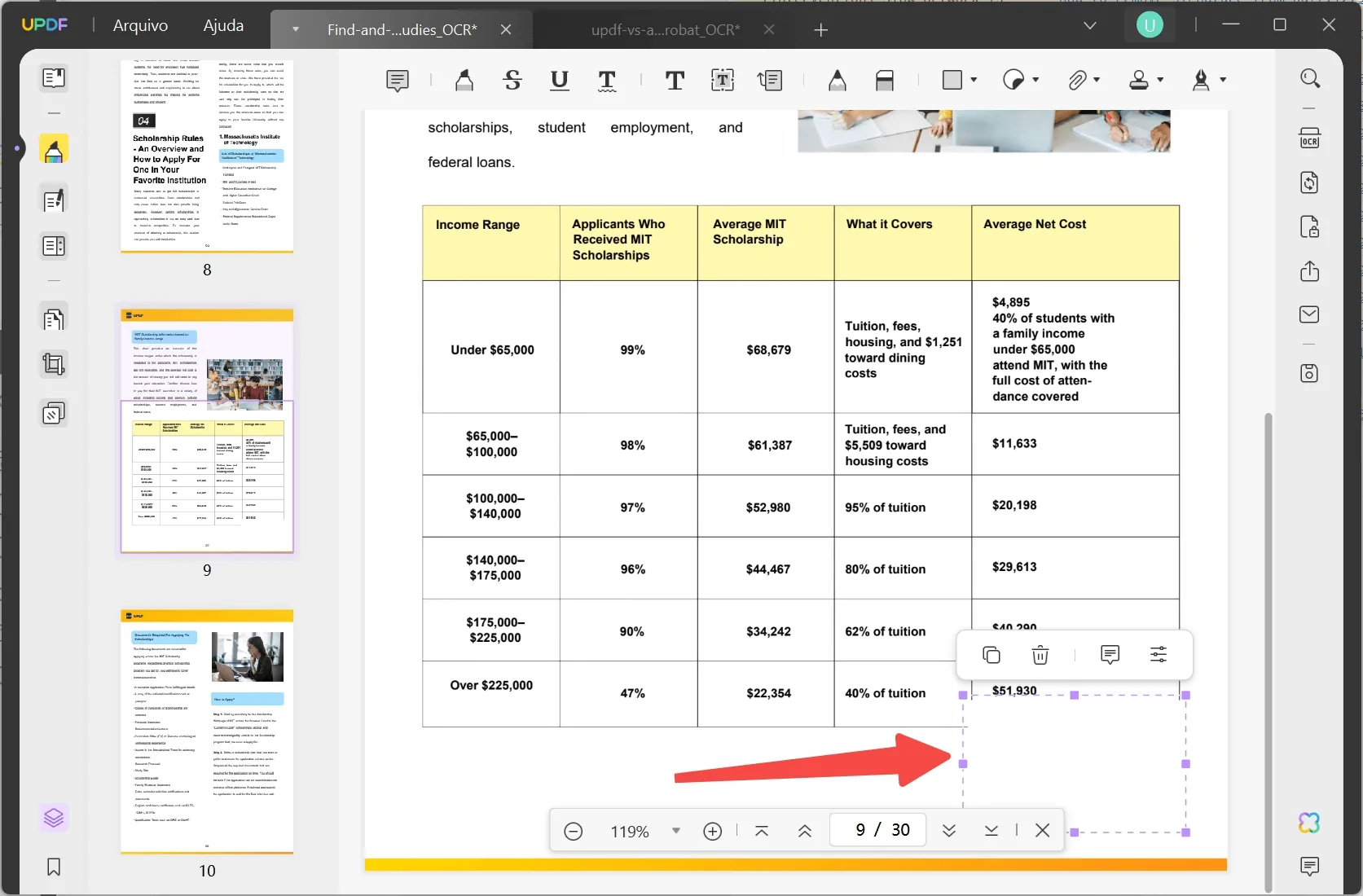Open the Edit PDF mode icon
The image size is (1363, 896).
point(54,200)
